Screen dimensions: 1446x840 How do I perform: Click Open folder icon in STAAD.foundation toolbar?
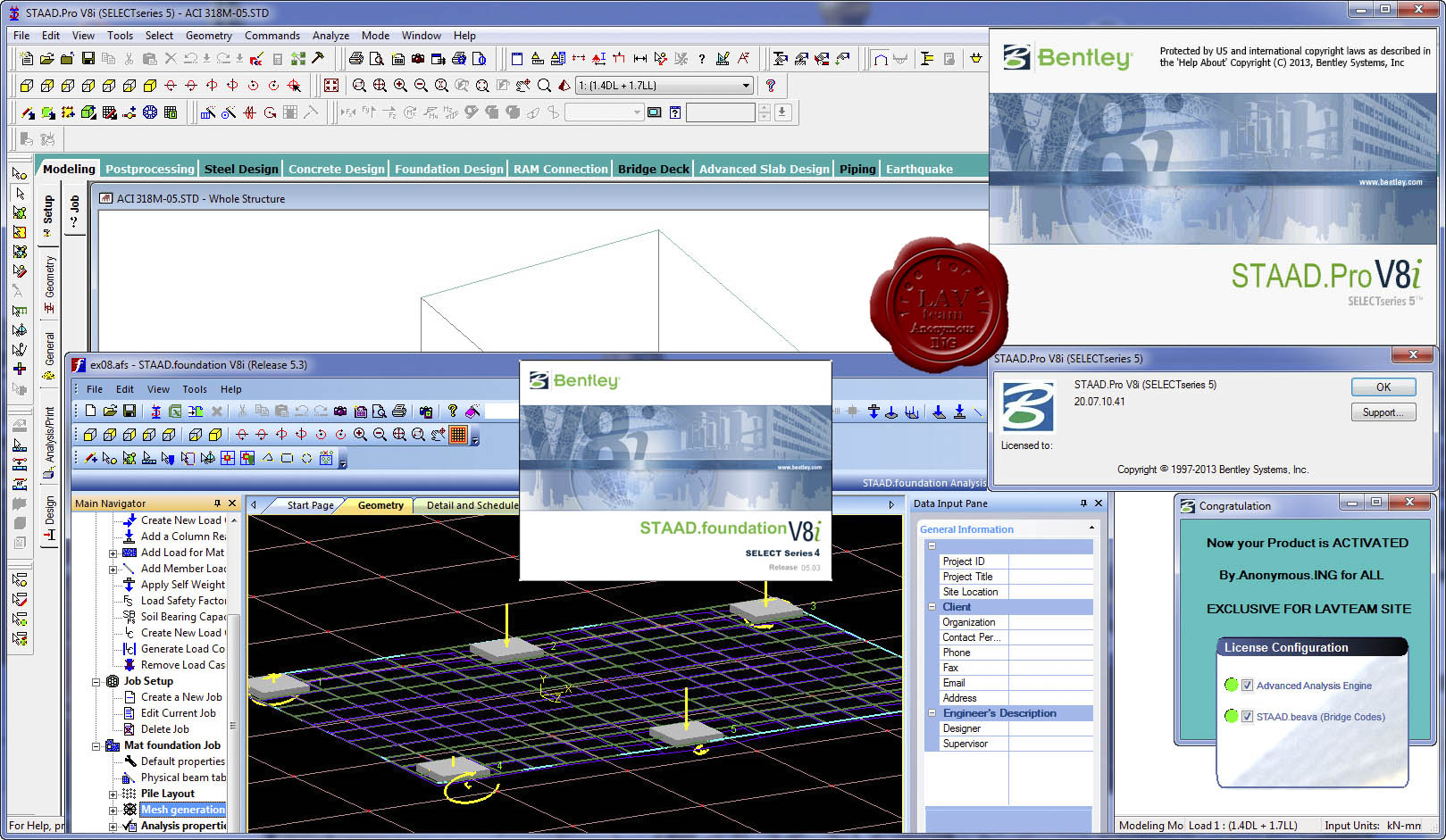(x=110, y=411)
